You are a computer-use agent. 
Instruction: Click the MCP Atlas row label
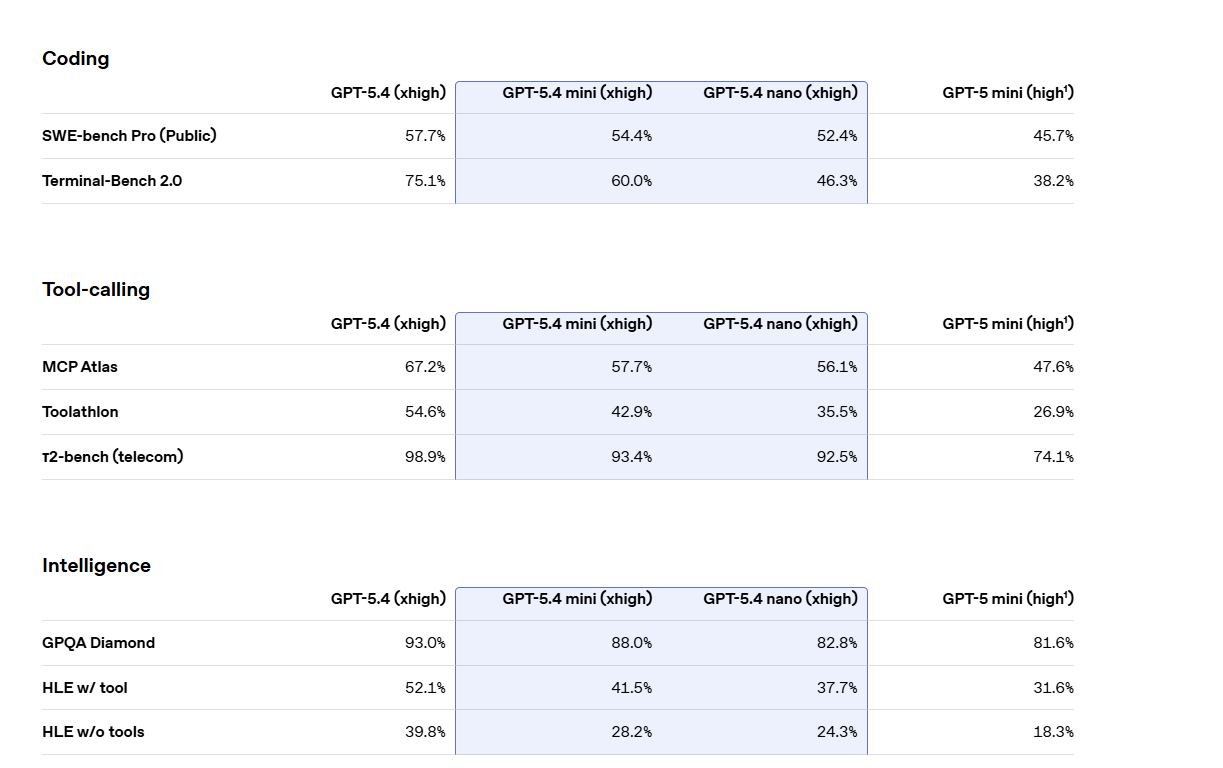click(x=80, y=367)
